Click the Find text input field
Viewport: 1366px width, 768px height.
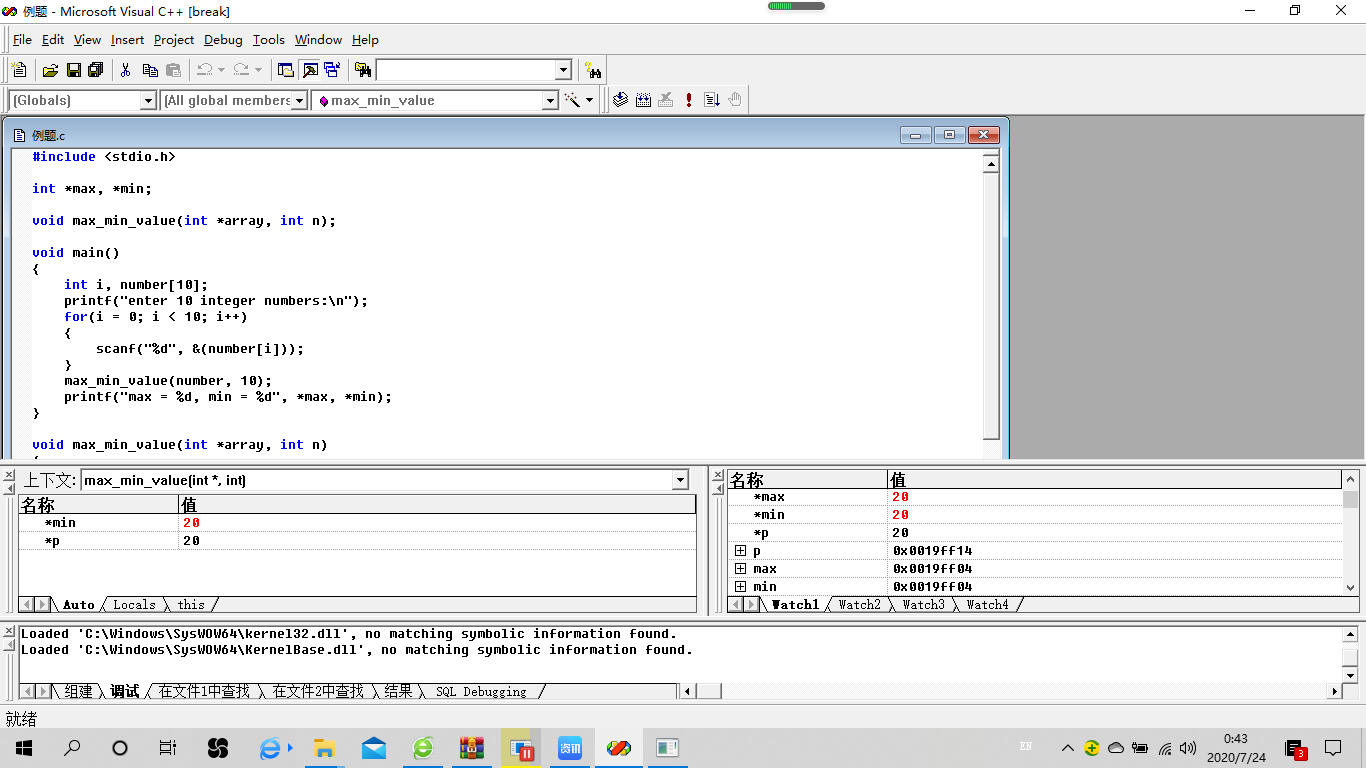pos(465,70)
